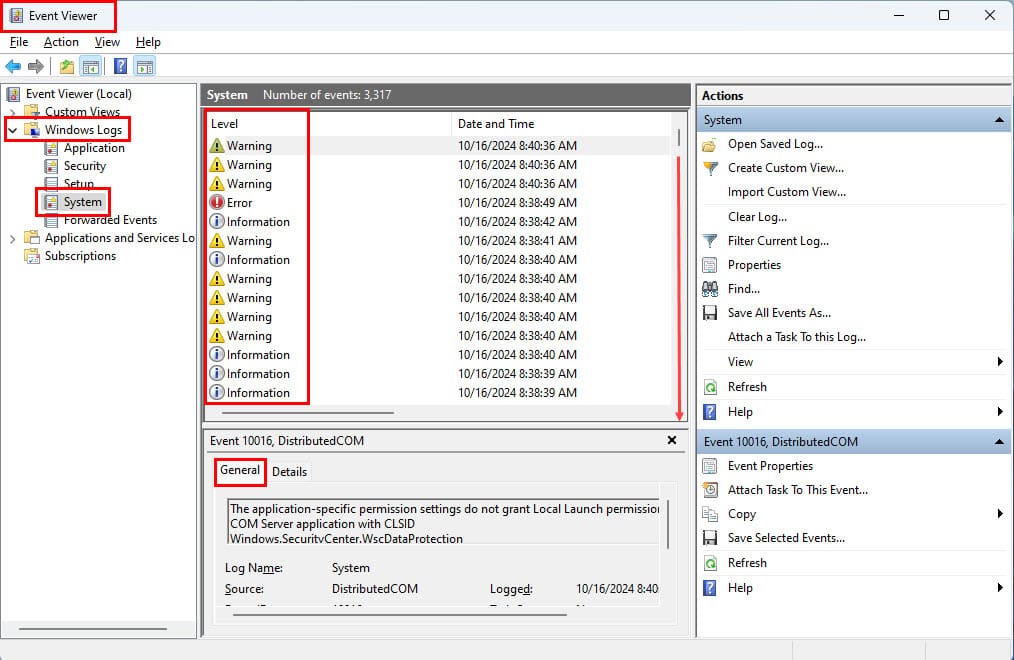Click the Back arrow toolbar icon
This screenshot has height=660, width=1014.
13,66
